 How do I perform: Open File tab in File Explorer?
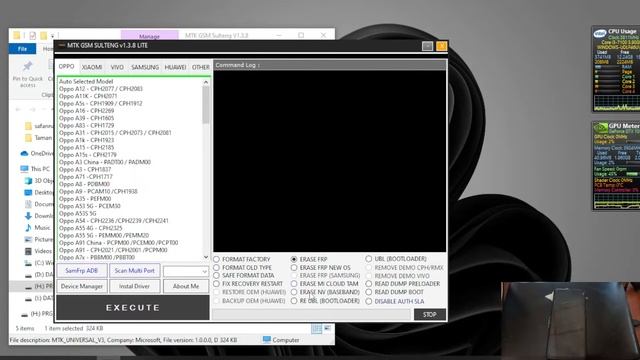22,49
